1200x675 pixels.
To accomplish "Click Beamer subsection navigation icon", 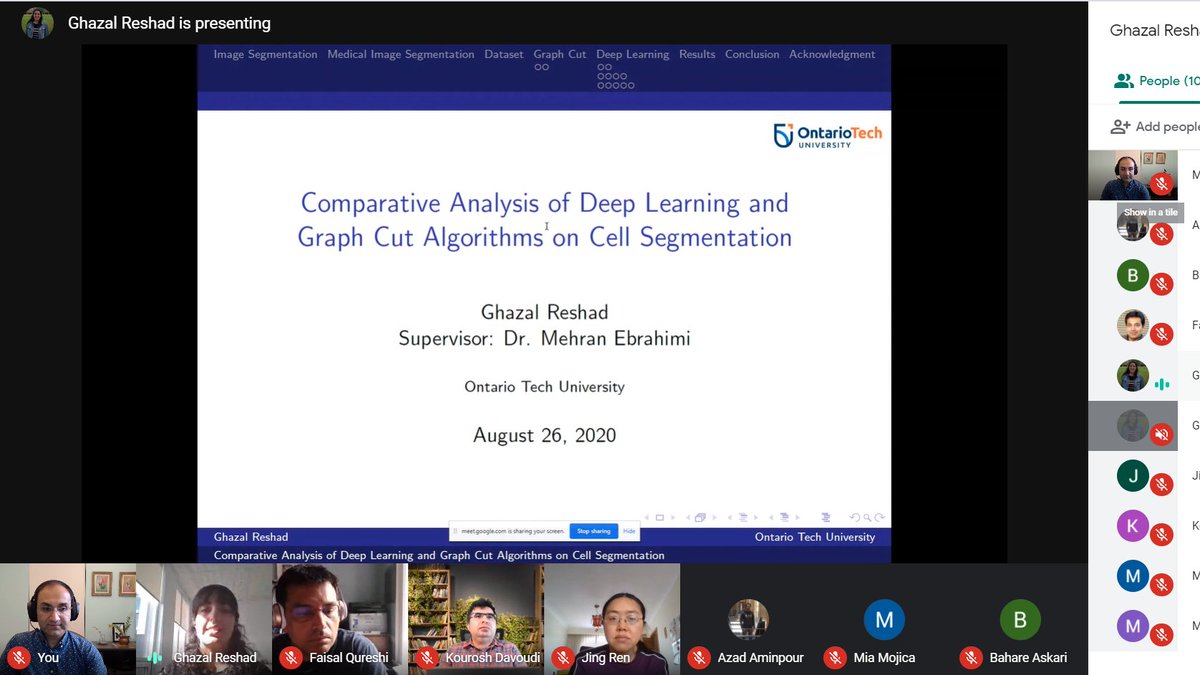I will pos(743,517).
